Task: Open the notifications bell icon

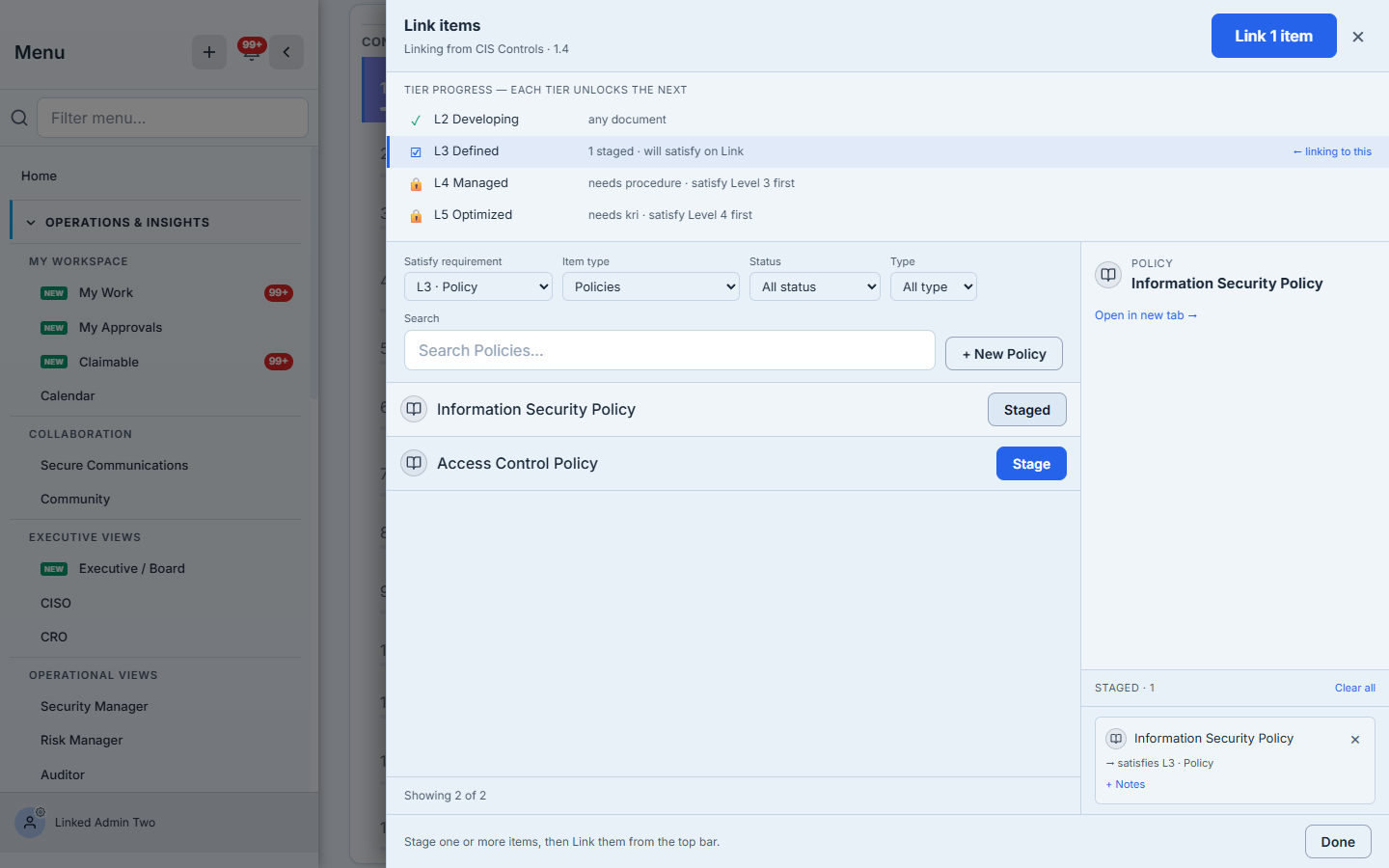Action: 251,52
